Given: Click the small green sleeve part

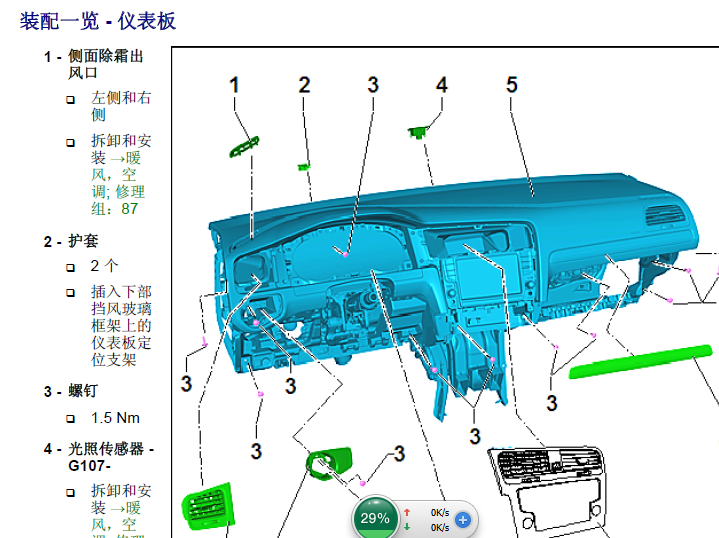Looking at the screenshot, I should point(304,167).
